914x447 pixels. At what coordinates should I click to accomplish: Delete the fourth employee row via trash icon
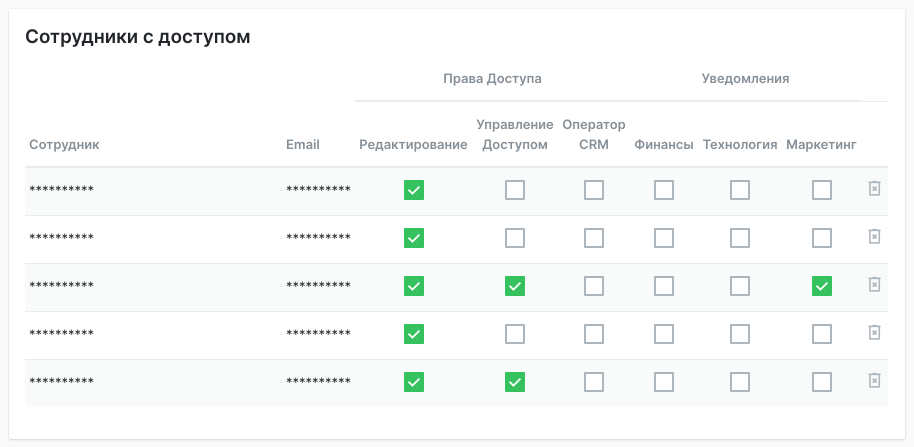pyautogui.click(x=874, y=333)
